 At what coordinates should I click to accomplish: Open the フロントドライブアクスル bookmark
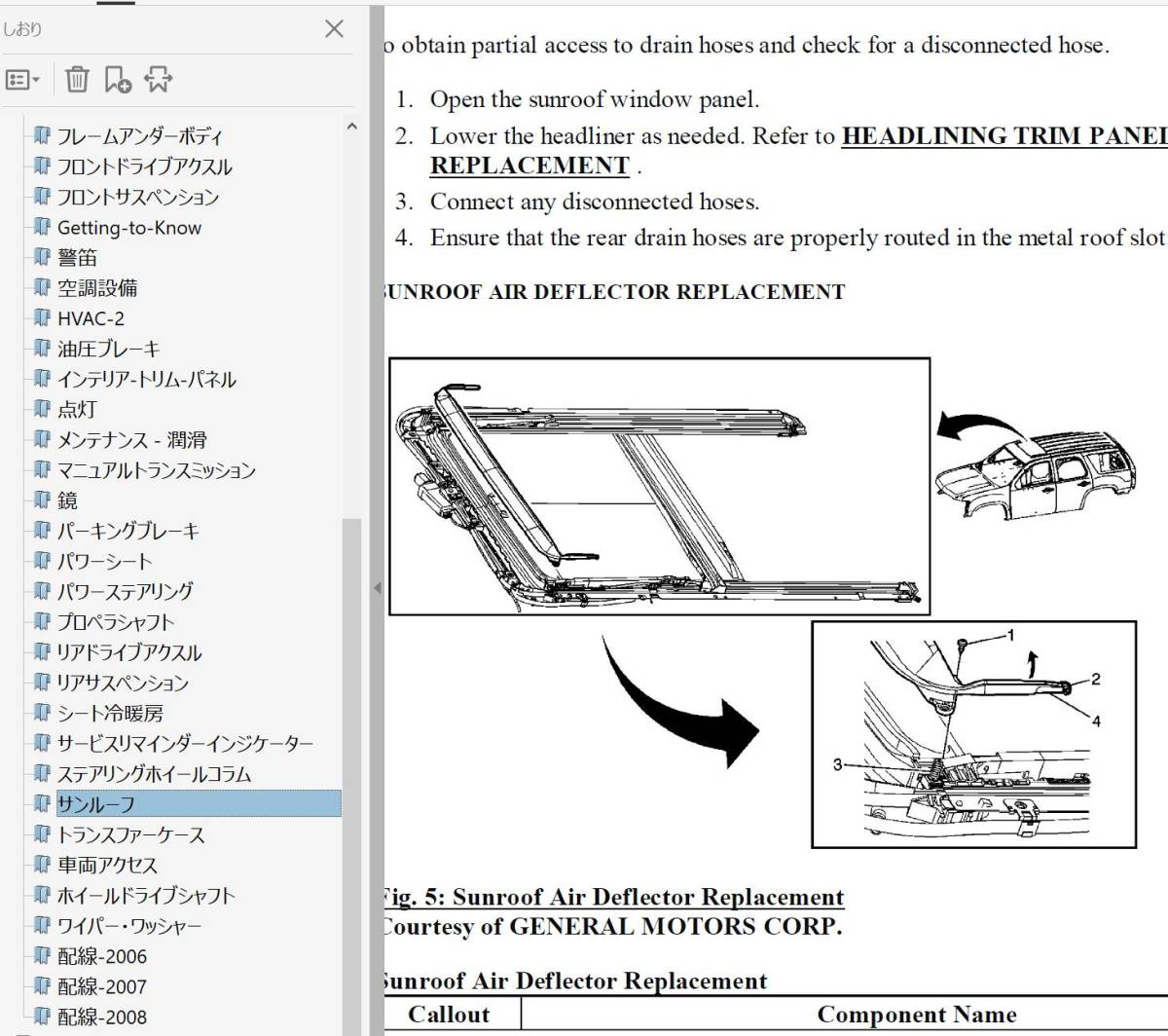144,166
